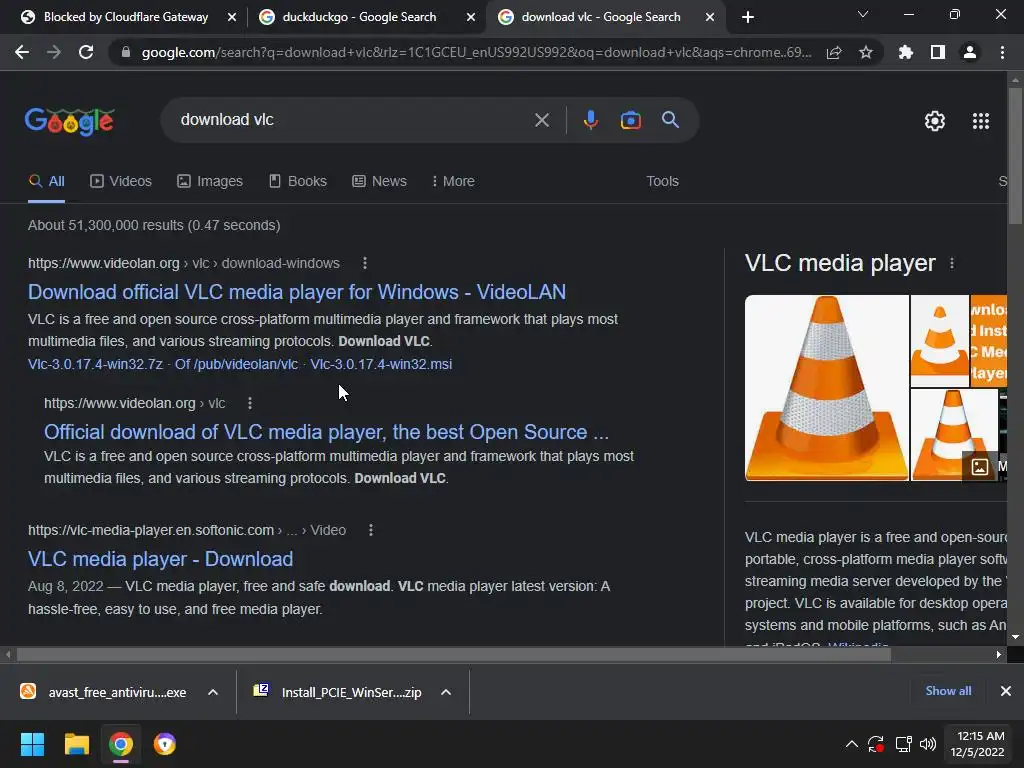Select the Images search filter
Image resolution: width=1024 pixels, height=768 pixels.
(210, 182)
